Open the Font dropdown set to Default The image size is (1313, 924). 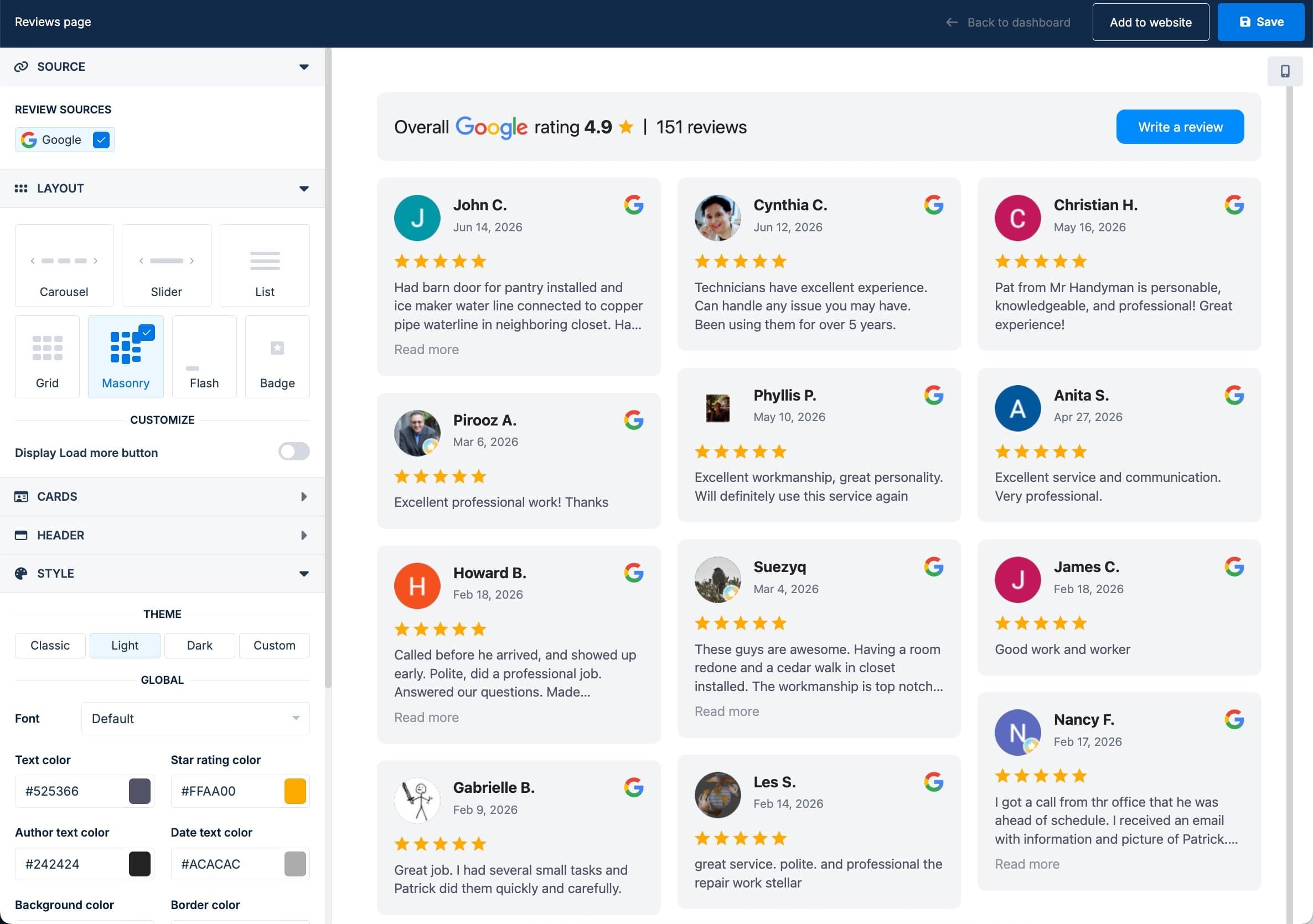tap(195, 719)
